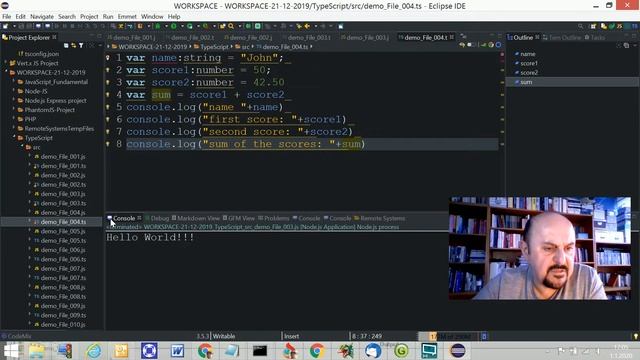
Task: Open the Debug tab in bottom panel
Action: [157, 218]
